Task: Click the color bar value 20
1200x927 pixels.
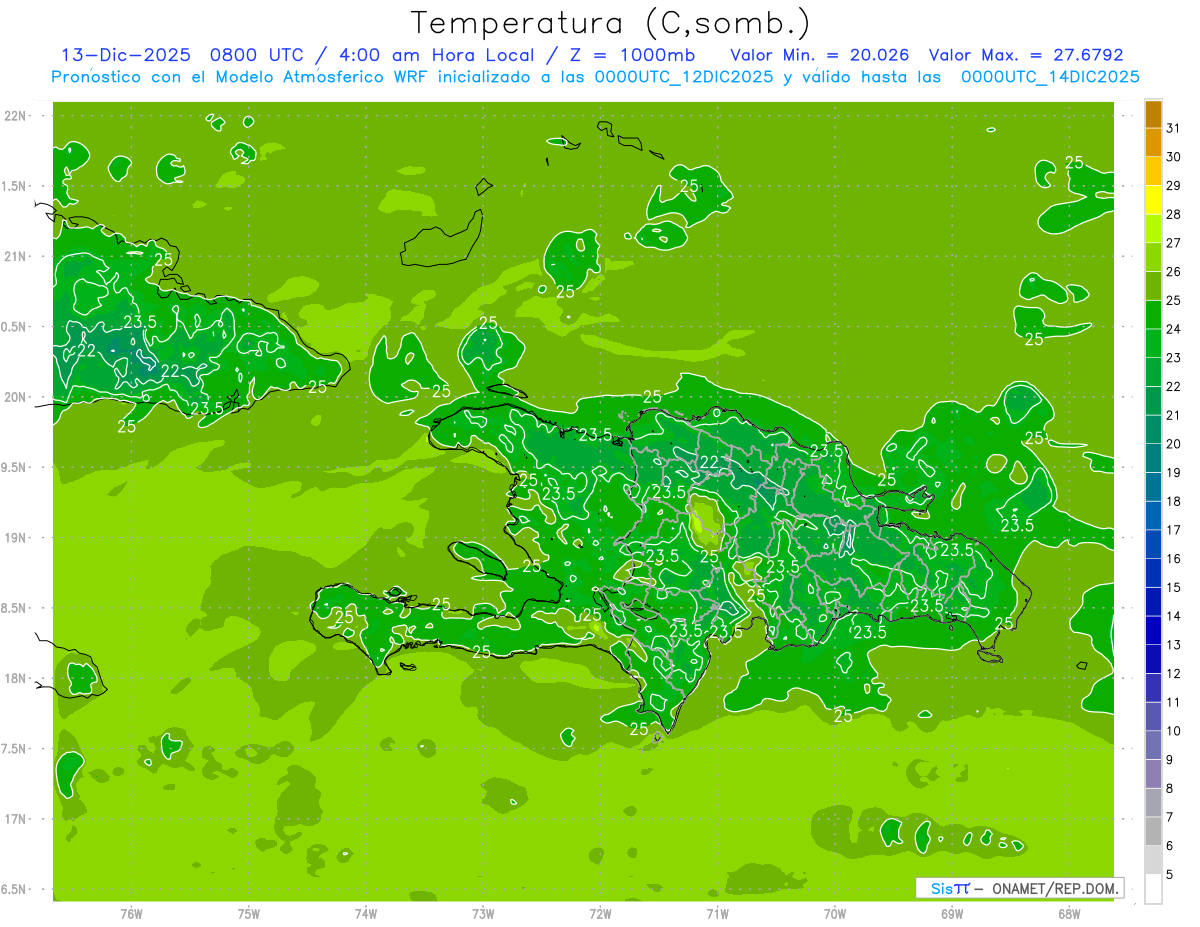Action: point(1173,444)
